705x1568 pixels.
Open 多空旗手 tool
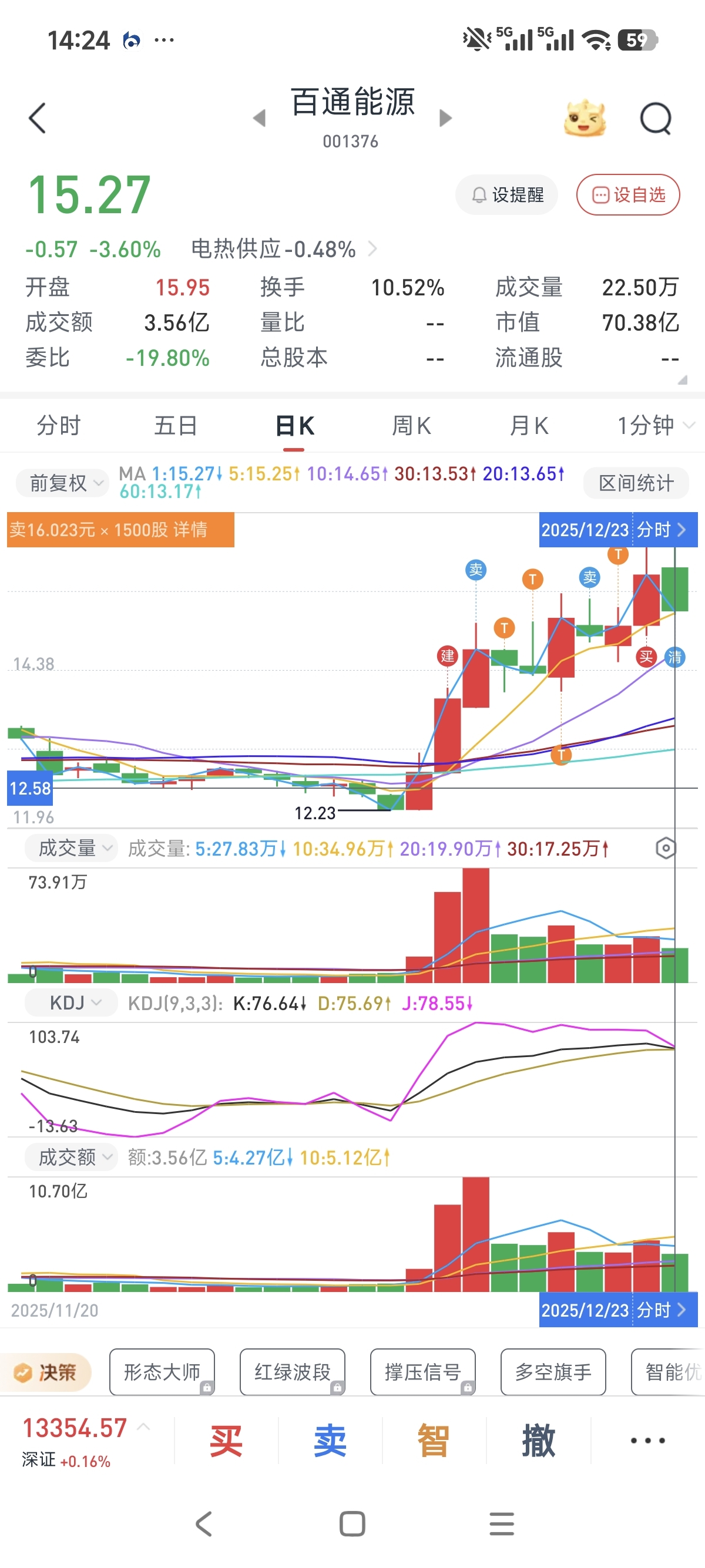click(553, 1372)
